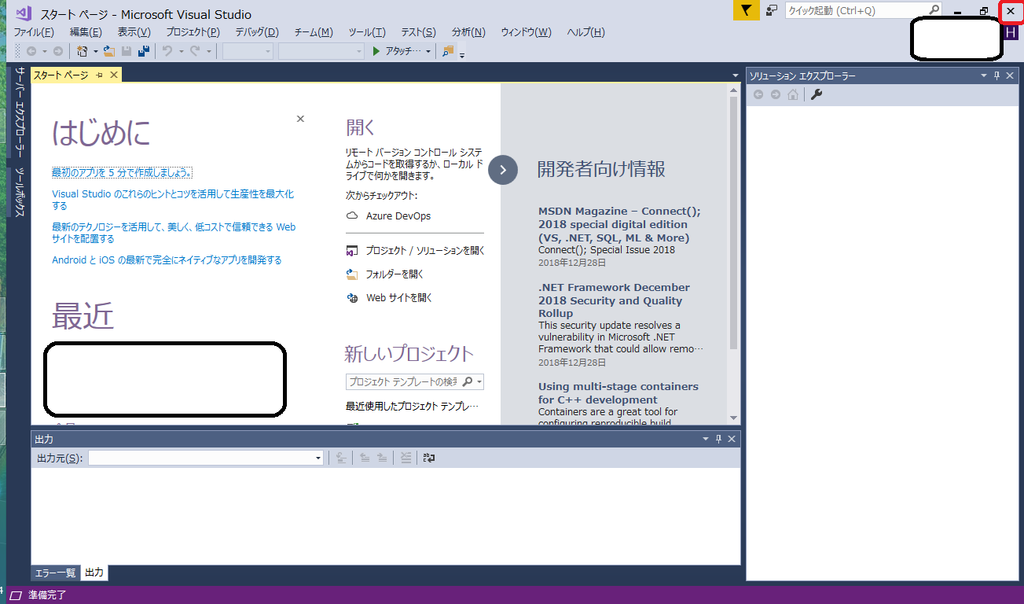Expand the undo history dropdown arrow
The image size is (1024, 604).
(181, 51)
